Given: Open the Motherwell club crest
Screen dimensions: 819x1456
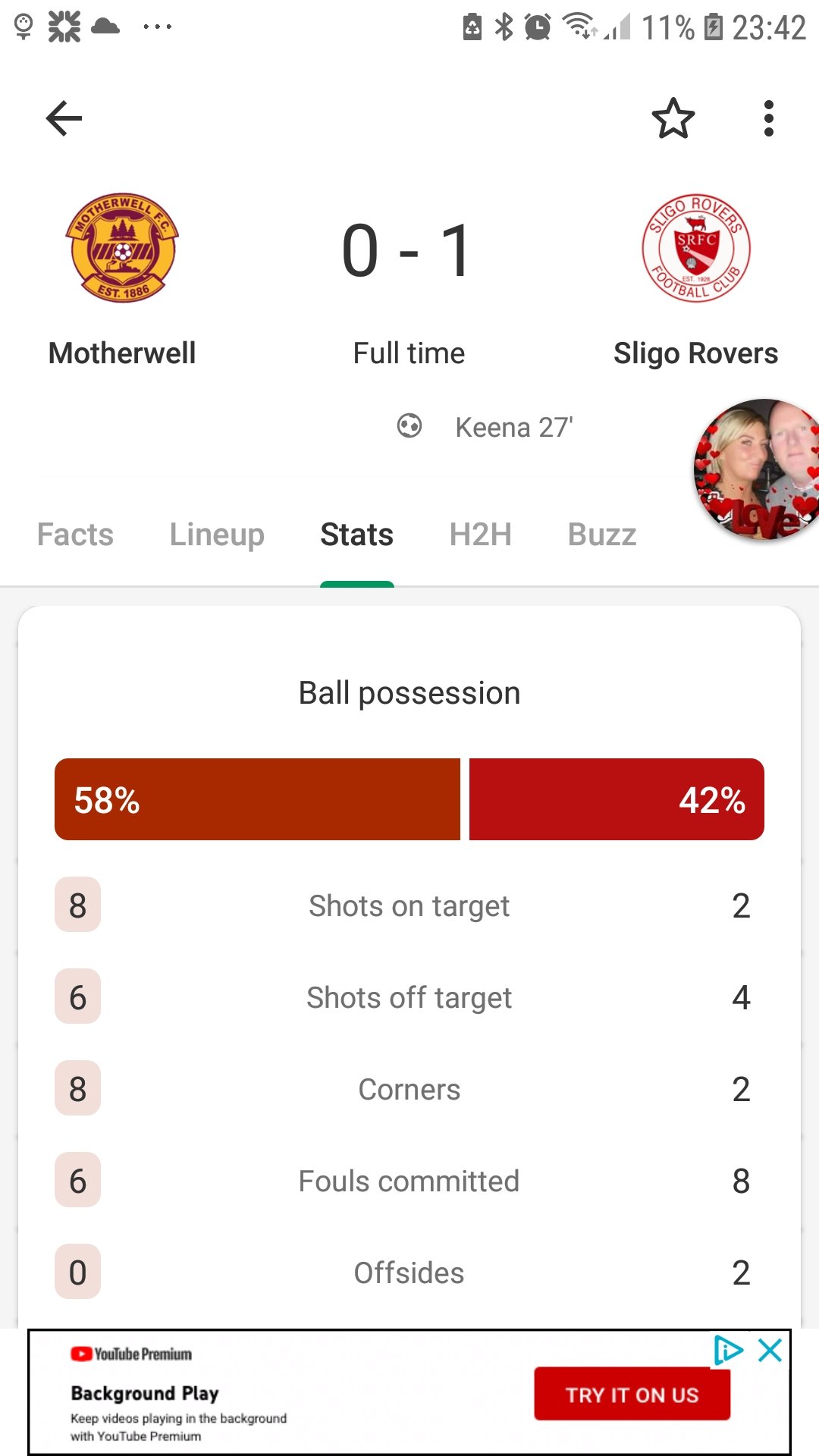Looking at the screenshot, I should pos(122,247).
